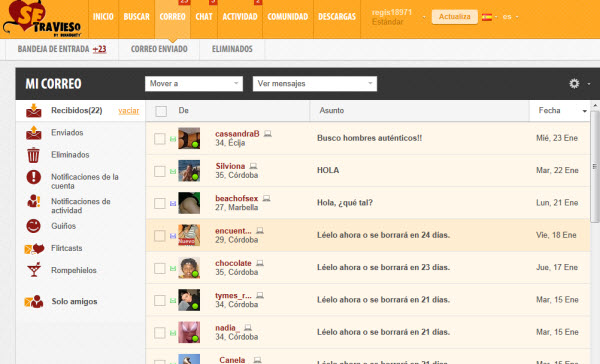The height and width of the screenshot is (364, 600).
Task: Open the DESCARGAS menu
Action: [337, 17]
